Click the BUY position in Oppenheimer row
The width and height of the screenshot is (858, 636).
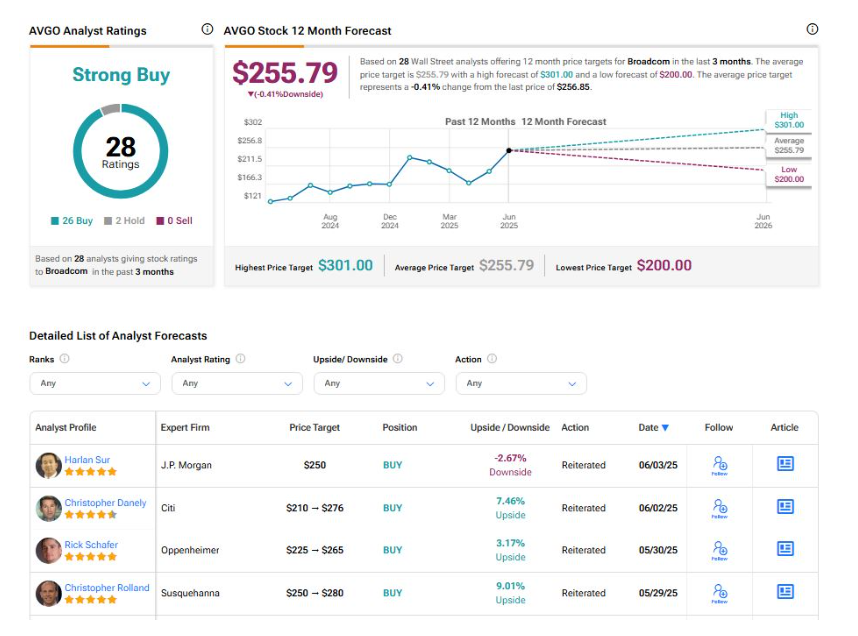pyautogui.click(x=392, y=550)
